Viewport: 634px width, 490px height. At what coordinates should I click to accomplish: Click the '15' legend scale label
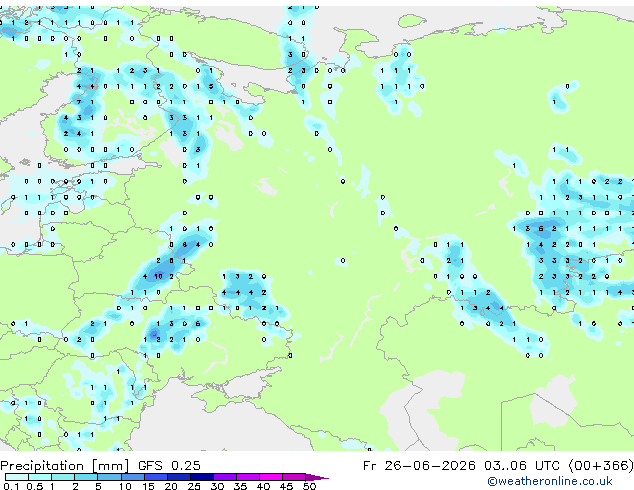pyautogui.click(x=148, y=486)
